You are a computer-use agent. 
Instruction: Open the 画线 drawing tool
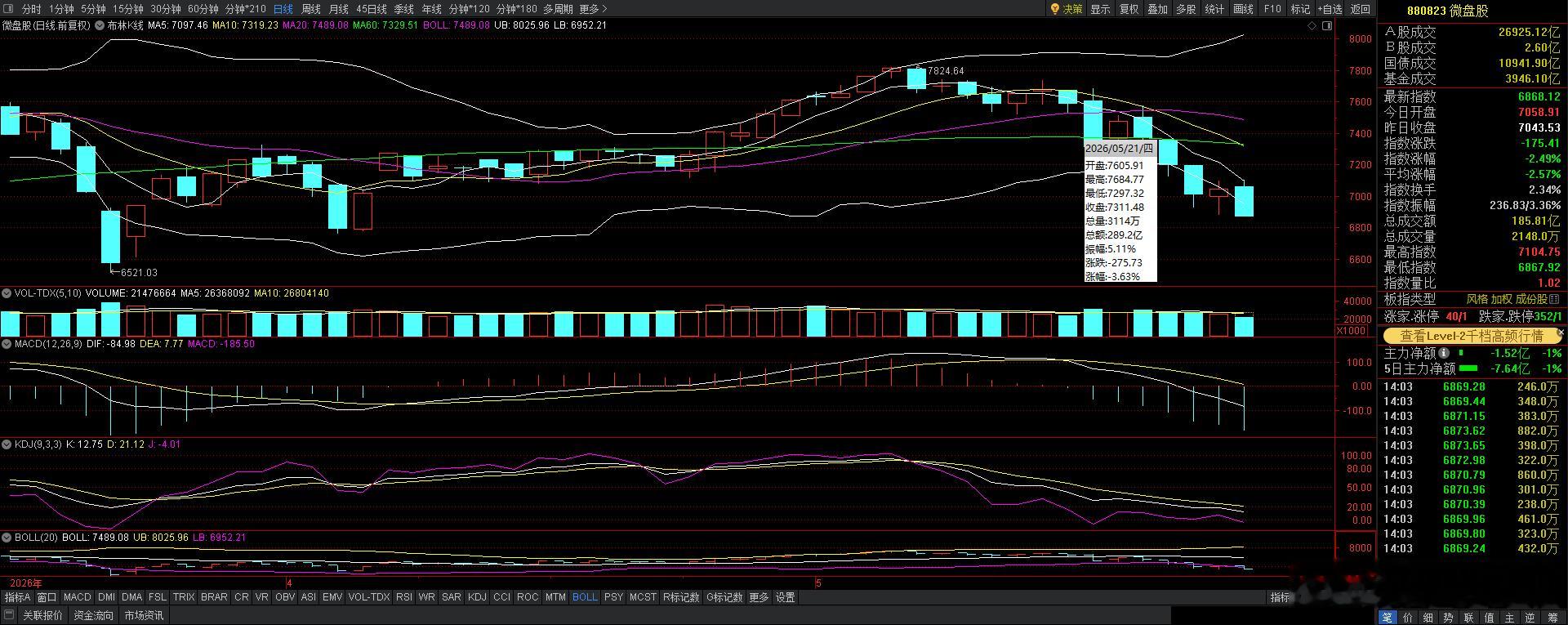pyautogui.click(x=1243, y=9)
